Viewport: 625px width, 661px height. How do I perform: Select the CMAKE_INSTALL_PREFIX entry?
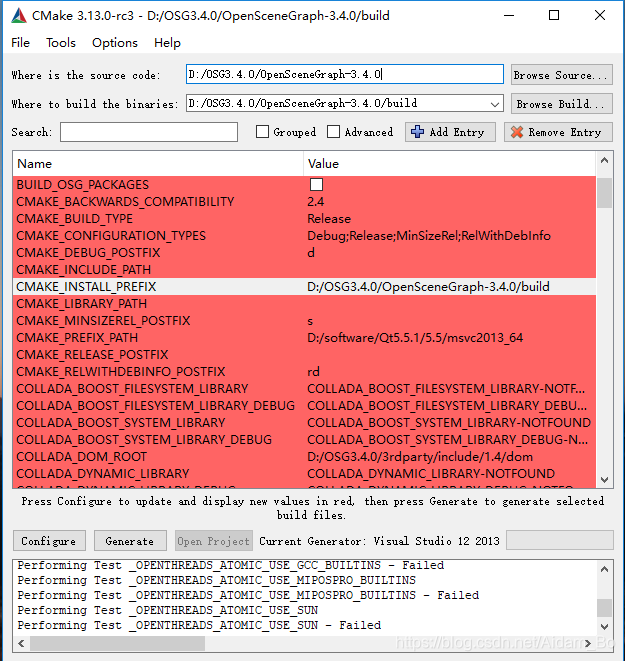pos(86,287)
